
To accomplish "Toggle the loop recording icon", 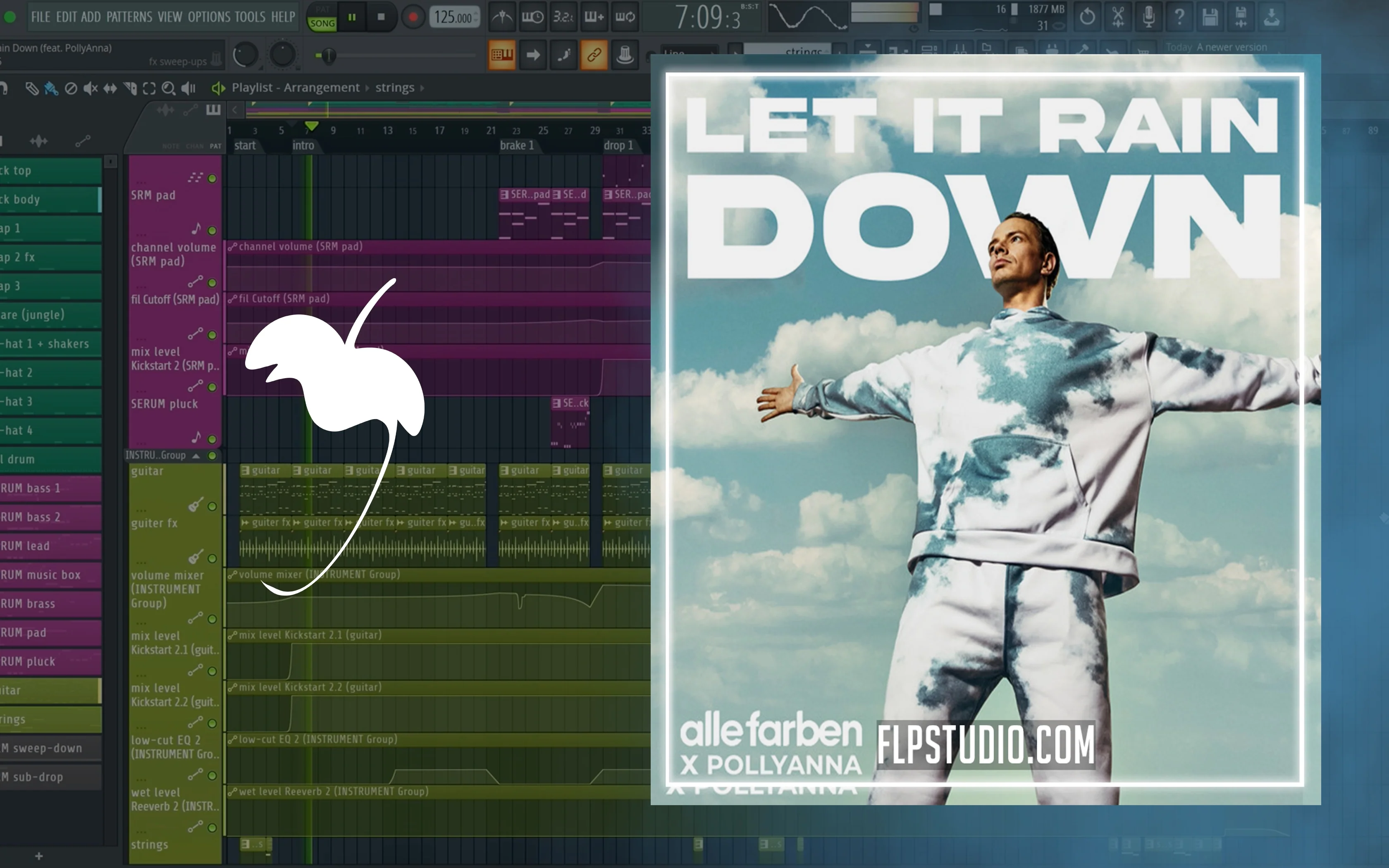I will click(x=625, y=17).
